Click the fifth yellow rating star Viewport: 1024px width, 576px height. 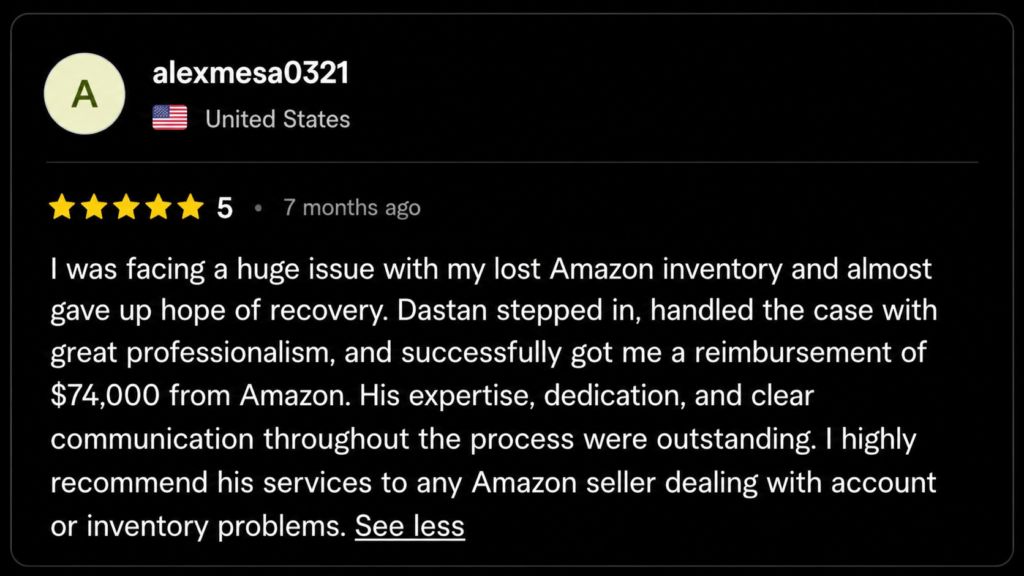pos(190,208)
